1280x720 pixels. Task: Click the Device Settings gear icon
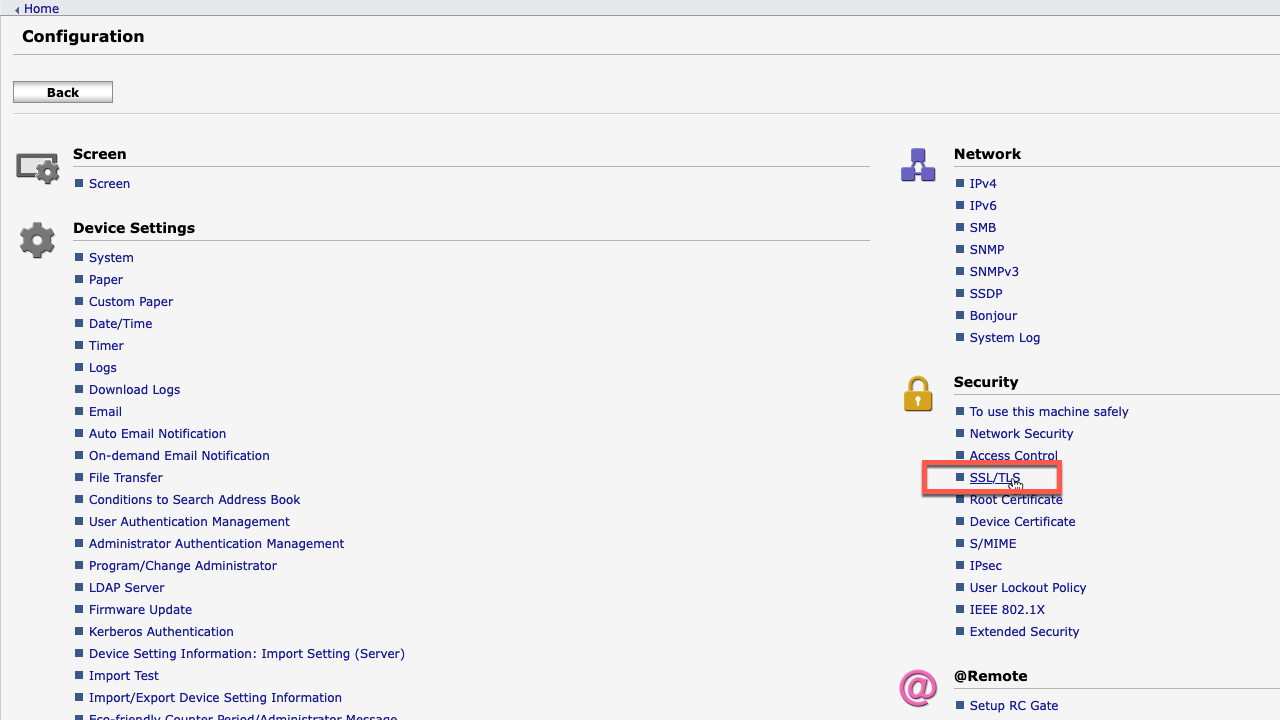(x=37, y=241)
